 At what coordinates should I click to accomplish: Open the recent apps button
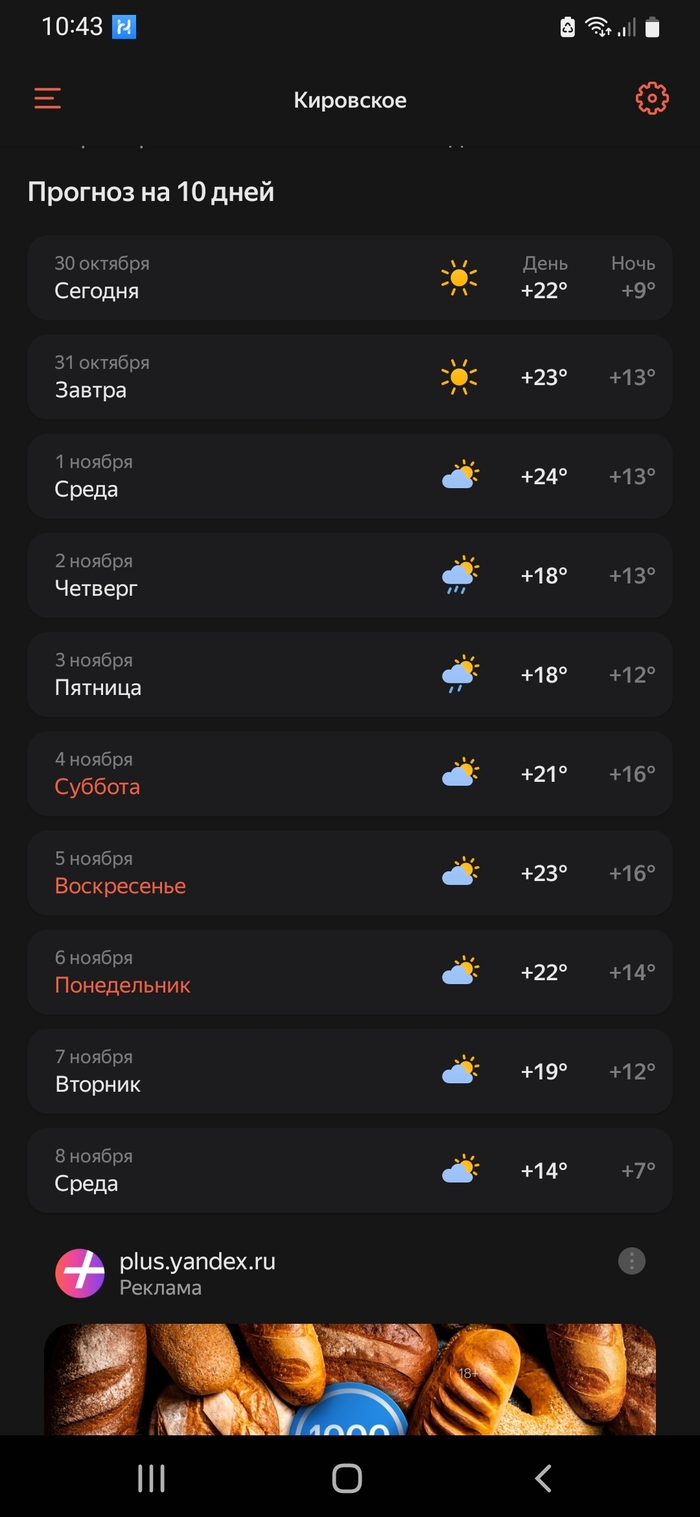coord(151,1478)
